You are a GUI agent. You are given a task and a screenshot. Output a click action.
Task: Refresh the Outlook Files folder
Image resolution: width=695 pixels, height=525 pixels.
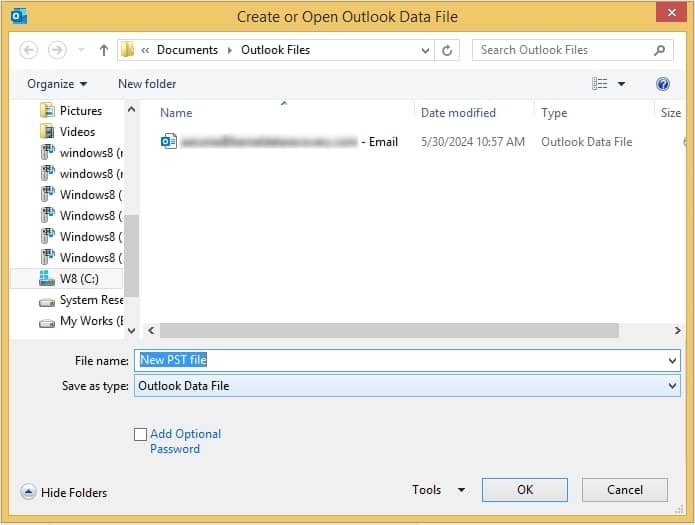click(x=447, y=50)
